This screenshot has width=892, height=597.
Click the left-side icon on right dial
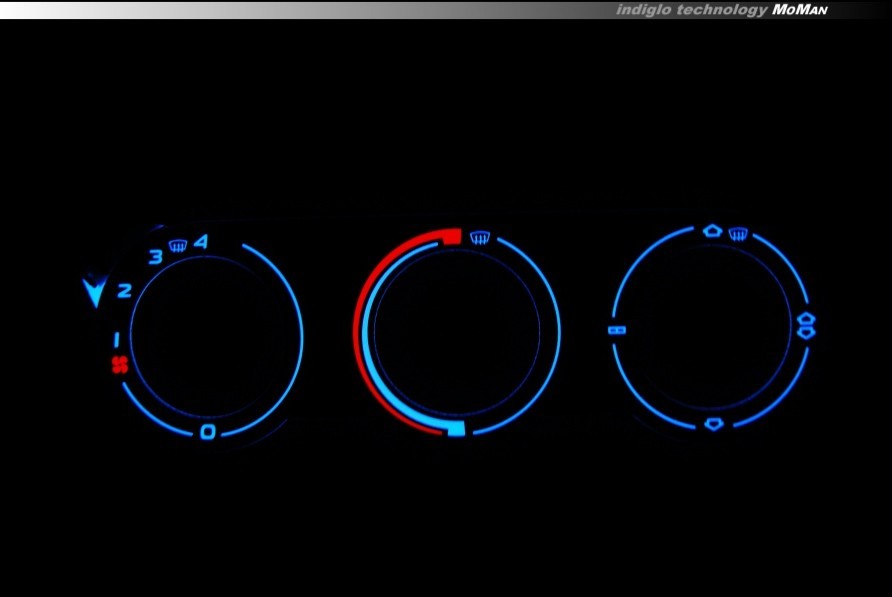pyautogui.click(x=617, y=329)
